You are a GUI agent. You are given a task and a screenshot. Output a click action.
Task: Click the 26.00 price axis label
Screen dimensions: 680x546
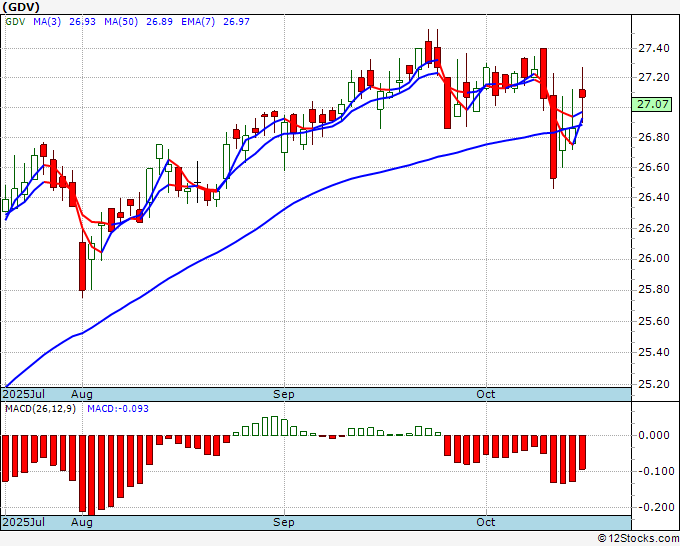(x=654, y=258)
